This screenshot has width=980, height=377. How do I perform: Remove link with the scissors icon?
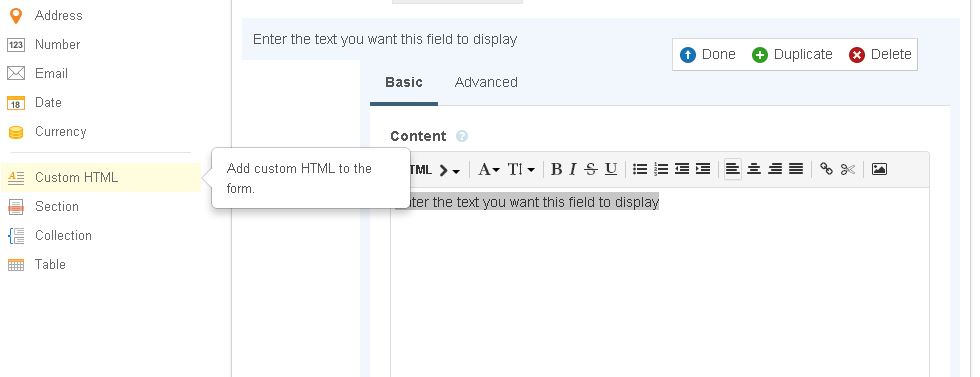[x=848, y=169]
